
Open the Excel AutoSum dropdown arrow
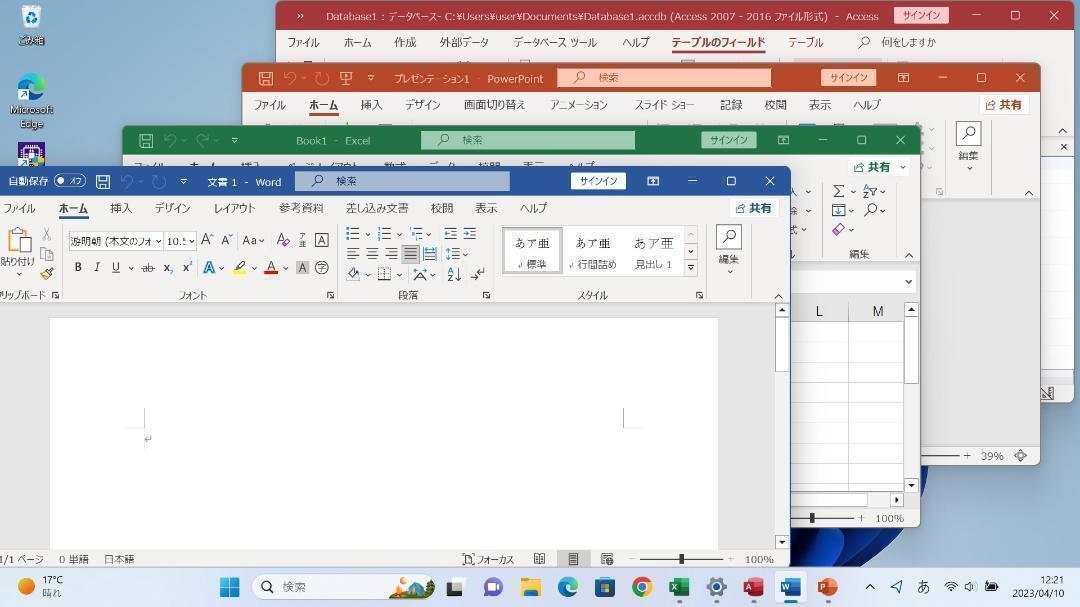853,192
